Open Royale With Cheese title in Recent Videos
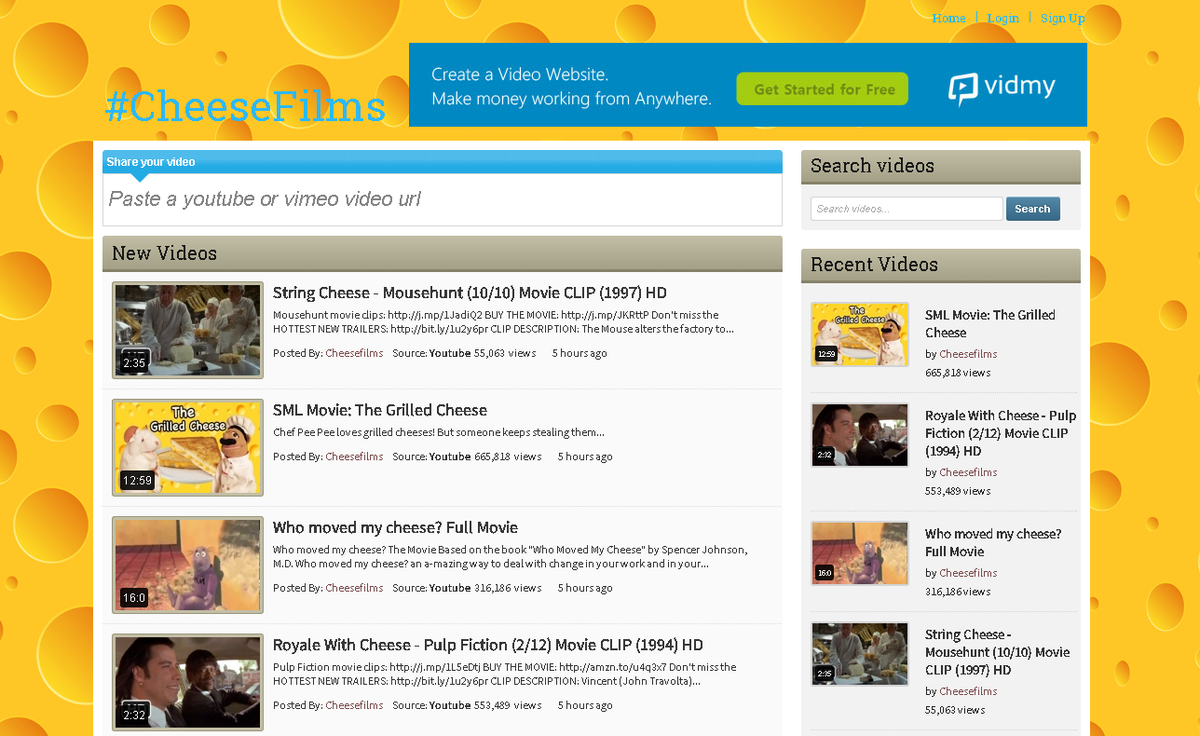 [x=1000, y=433]
